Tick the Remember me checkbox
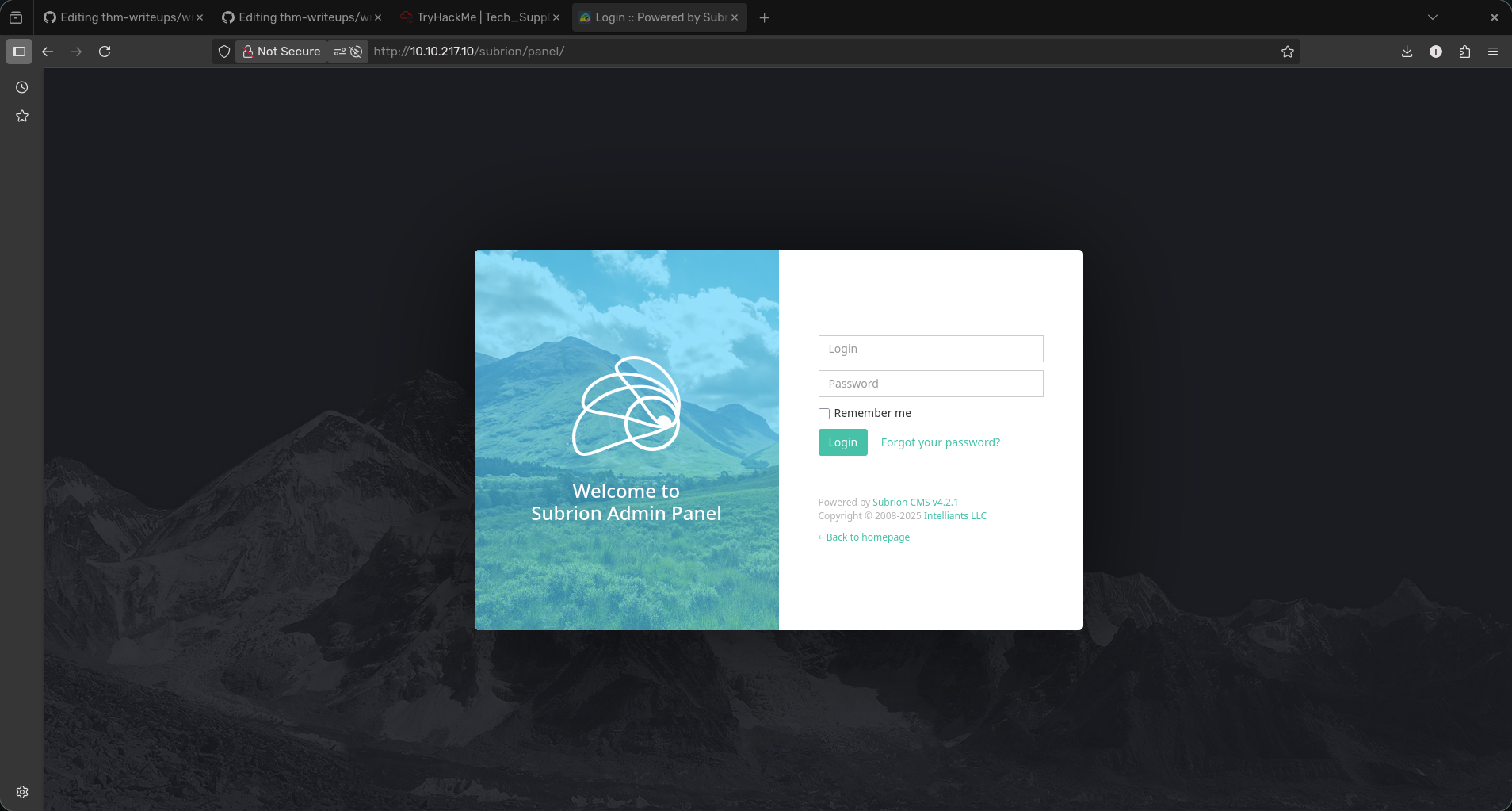The height and width of the screenshot is (811, 1512). pos(824,414)
